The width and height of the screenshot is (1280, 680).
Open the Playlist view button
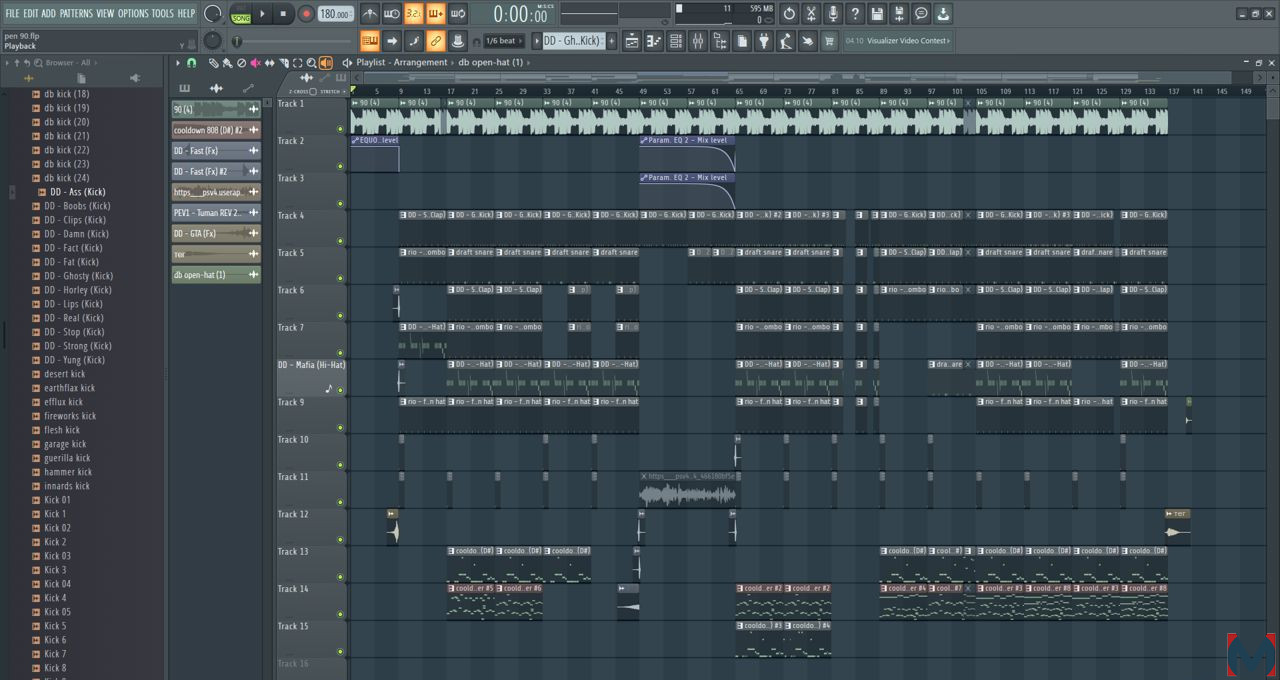[x=632, y=41]
